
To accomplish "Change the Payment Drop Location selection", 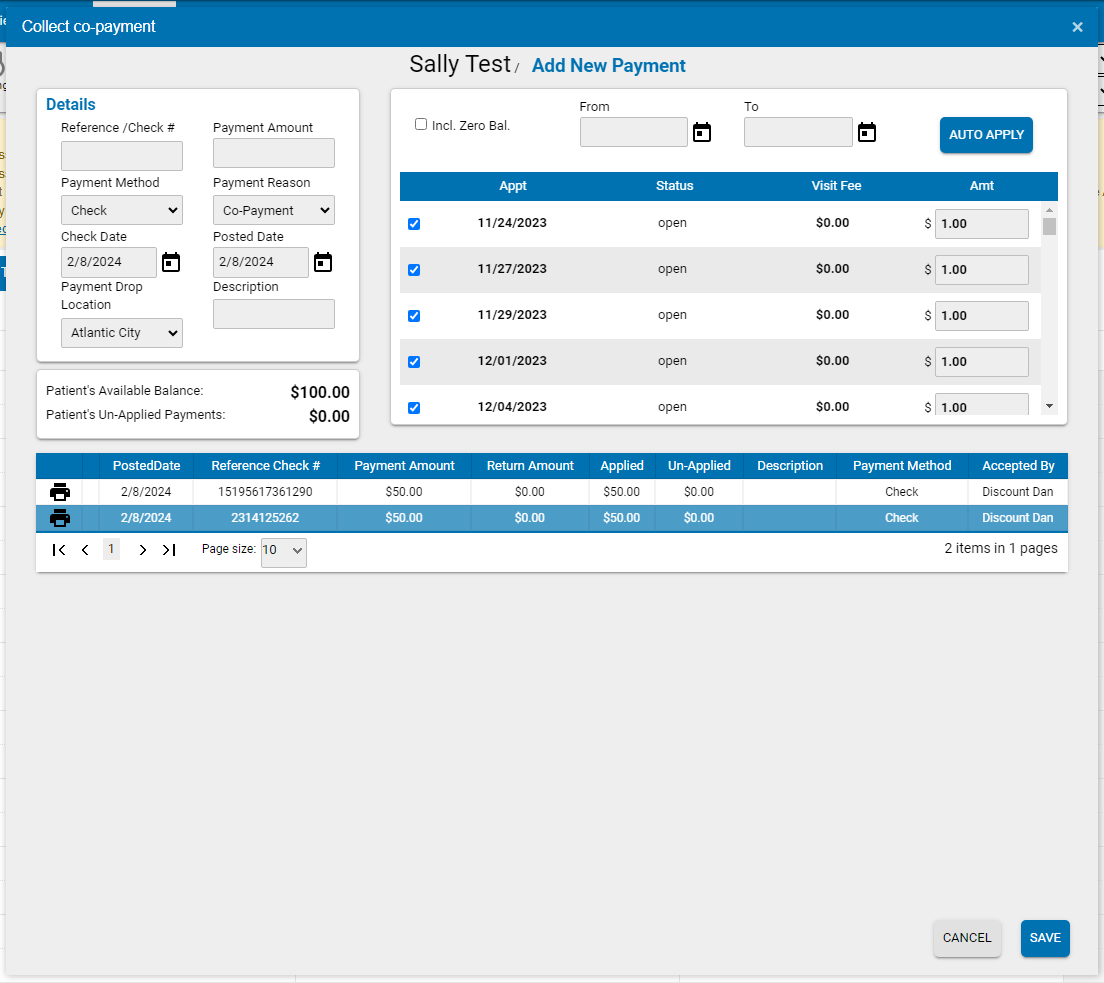I will (x=121, y=333).
